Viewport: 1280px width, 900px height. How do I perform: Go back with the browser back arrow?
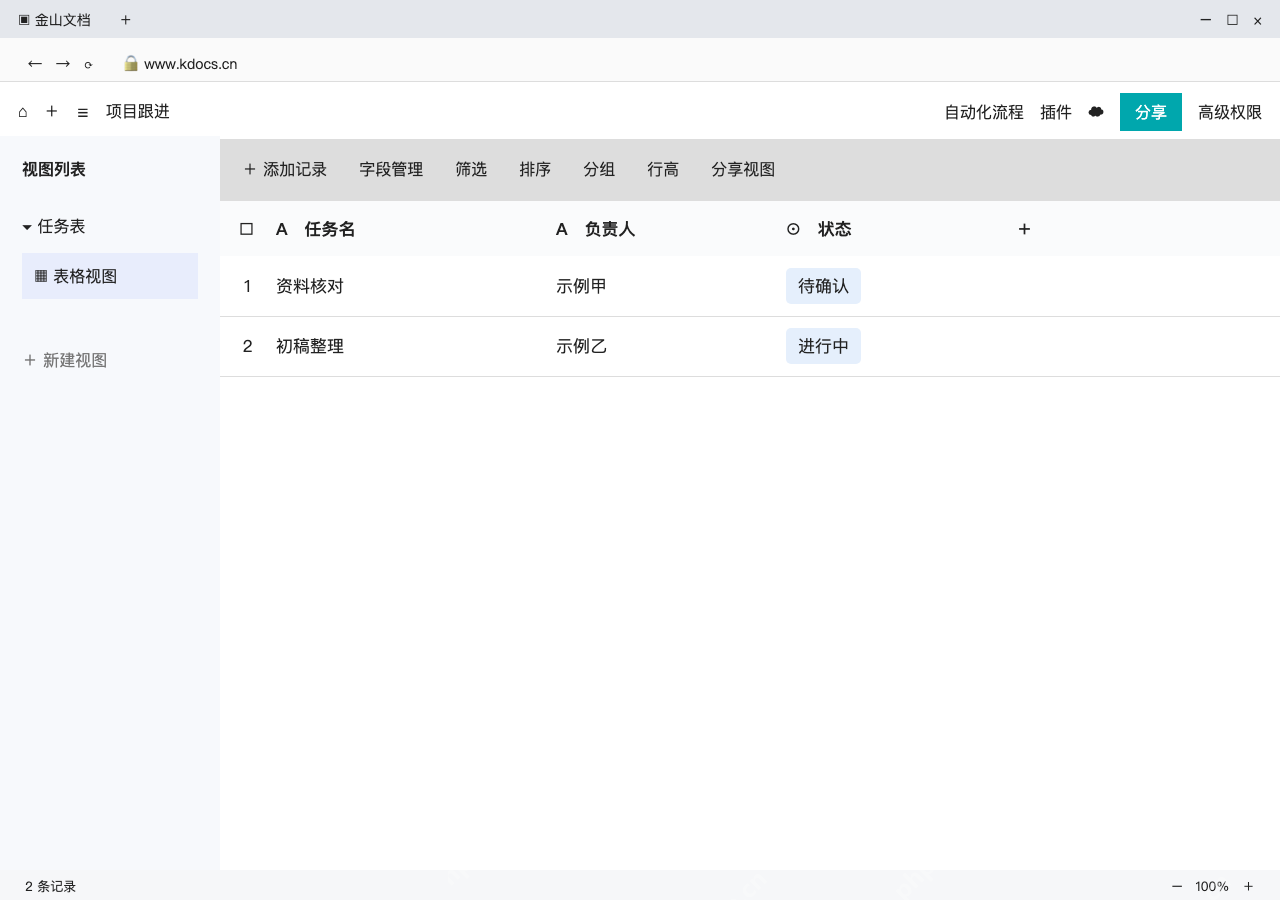click(35, 64)
